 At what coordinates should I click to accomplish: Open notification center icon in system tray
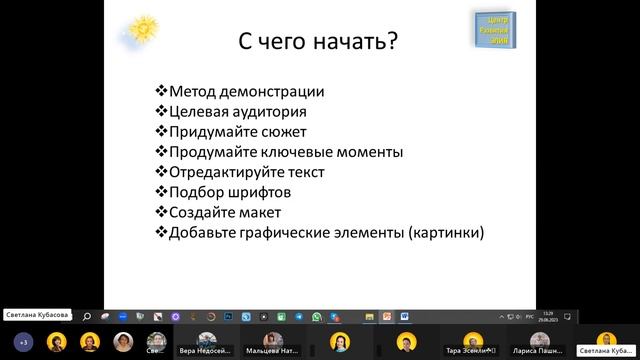pyautogui.click(x=567, y=317)
